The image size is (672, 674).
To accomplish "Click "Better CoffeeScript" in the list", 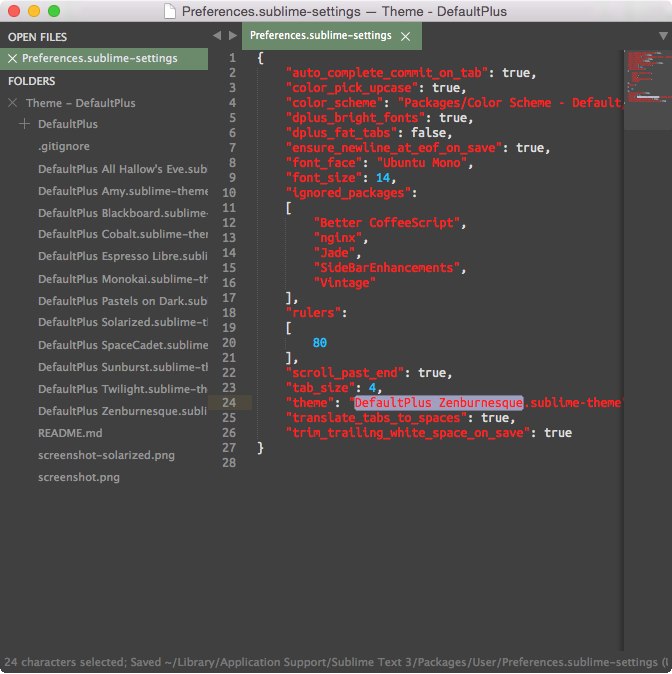I will [x=387, y=223].
